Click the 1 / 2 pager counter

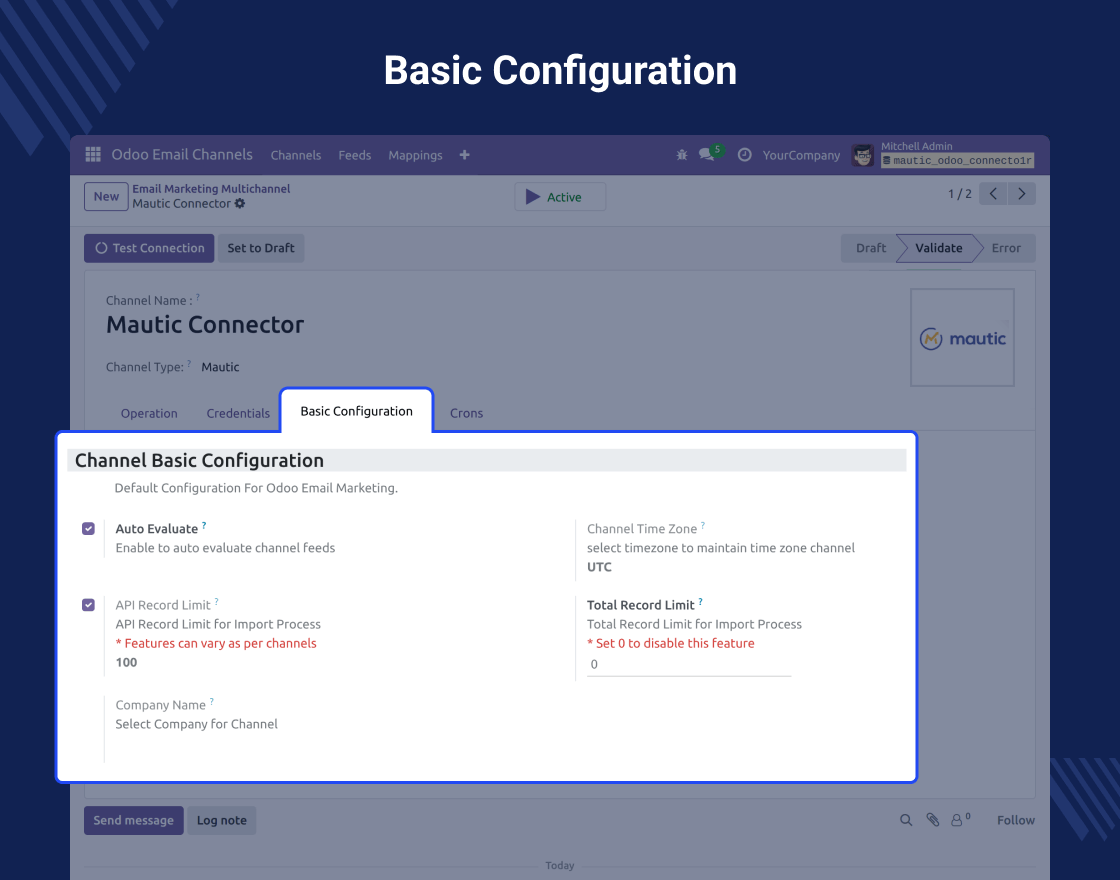coord(959,194)
